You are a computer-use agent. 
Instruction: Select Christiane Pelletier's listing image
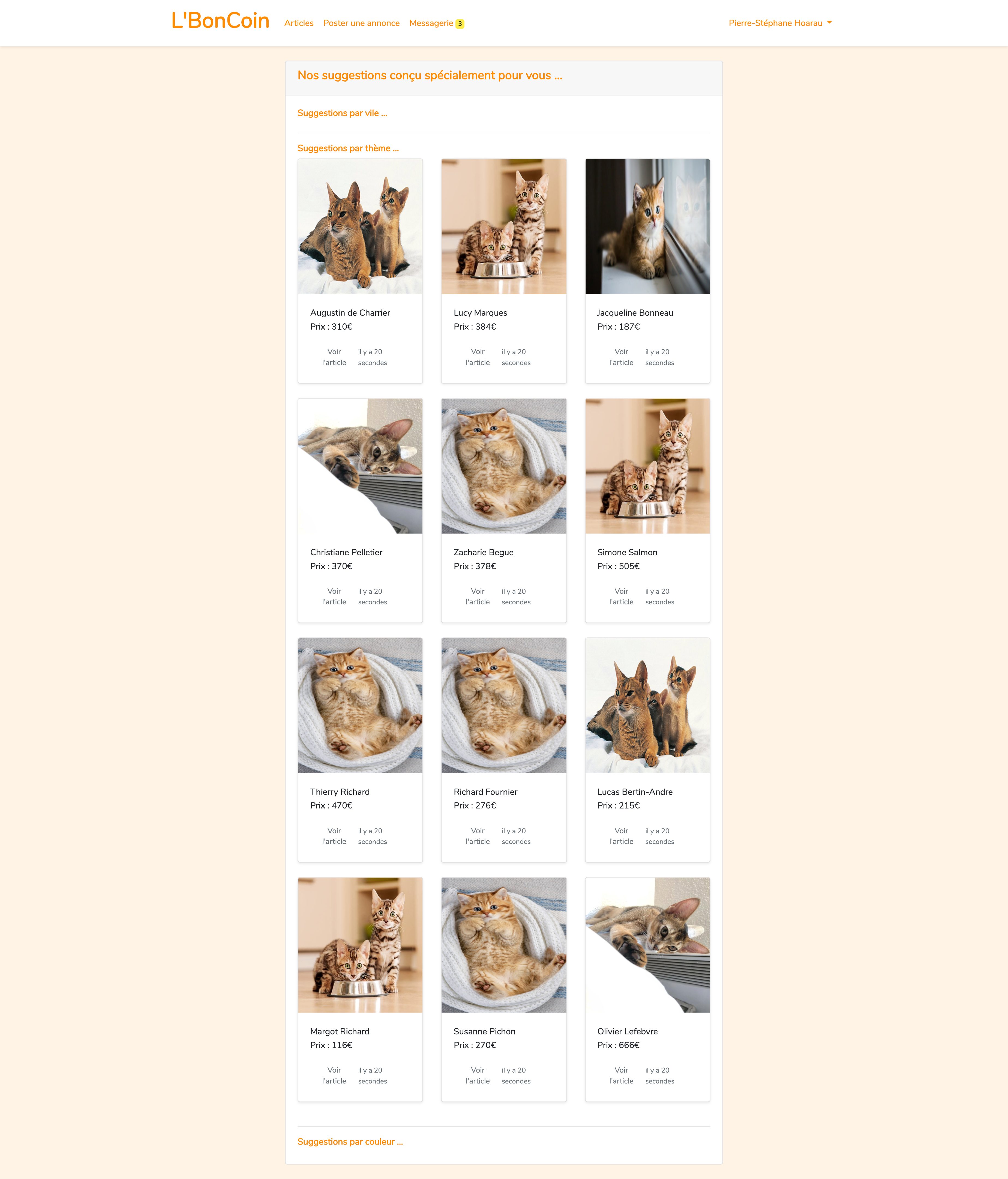tap(360, 466)
